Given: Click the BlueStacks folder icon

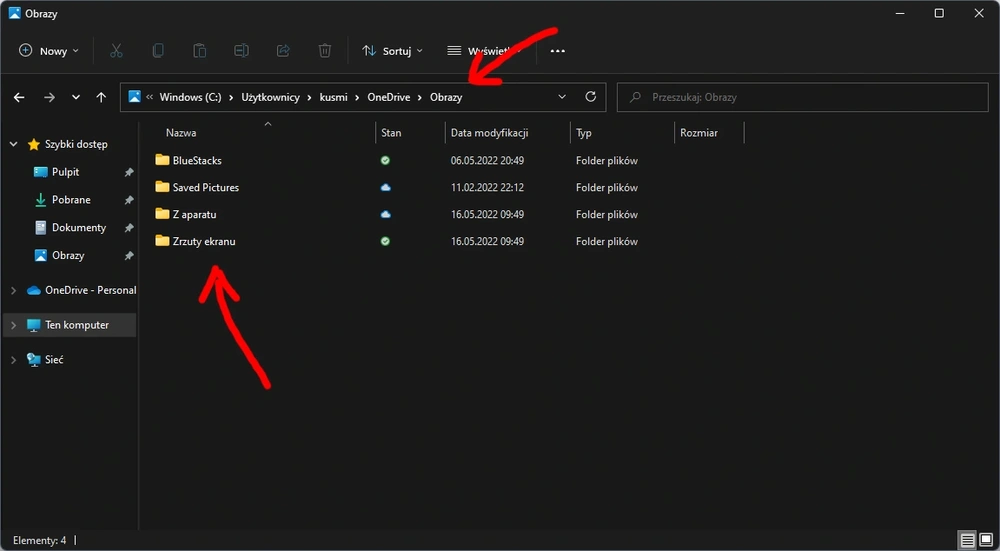Looking at the screenshot, I should 162,160.
